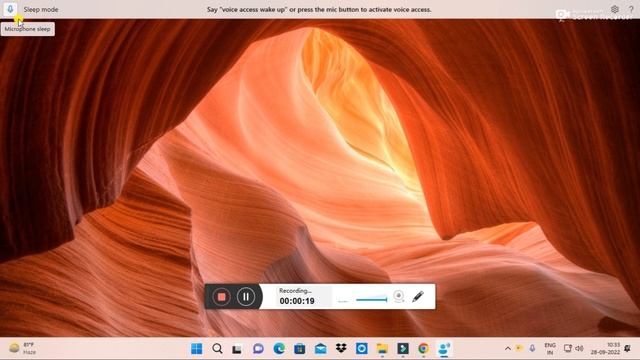
Task: Click the microphone tray icon
Action: point(532,348)
